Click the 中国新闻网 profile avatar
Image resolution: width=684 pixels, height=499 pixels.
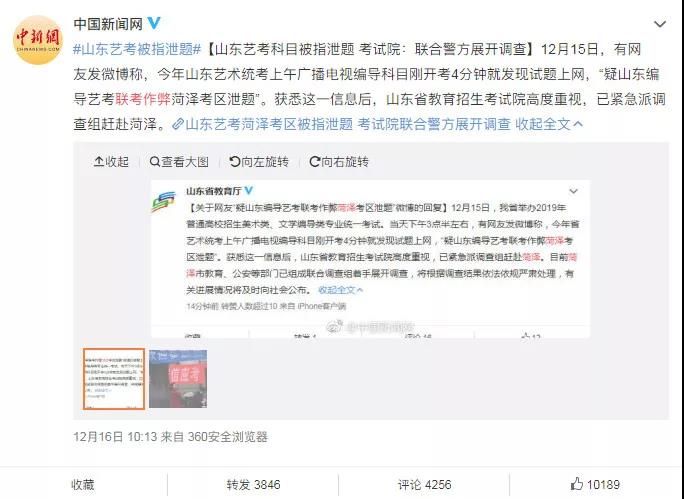[x=38, y=40]
